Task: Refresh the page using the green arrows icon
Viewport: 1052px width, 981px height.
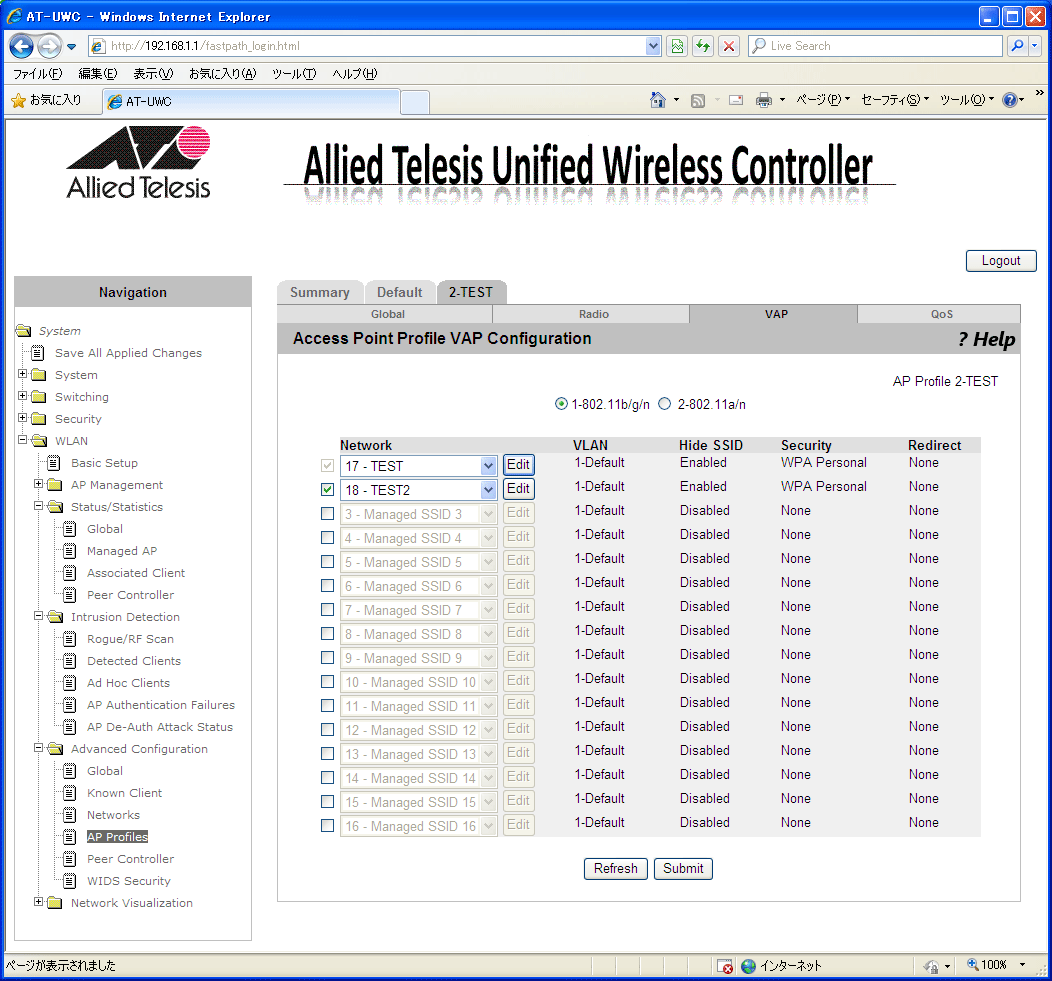Action: pos(703,46)
